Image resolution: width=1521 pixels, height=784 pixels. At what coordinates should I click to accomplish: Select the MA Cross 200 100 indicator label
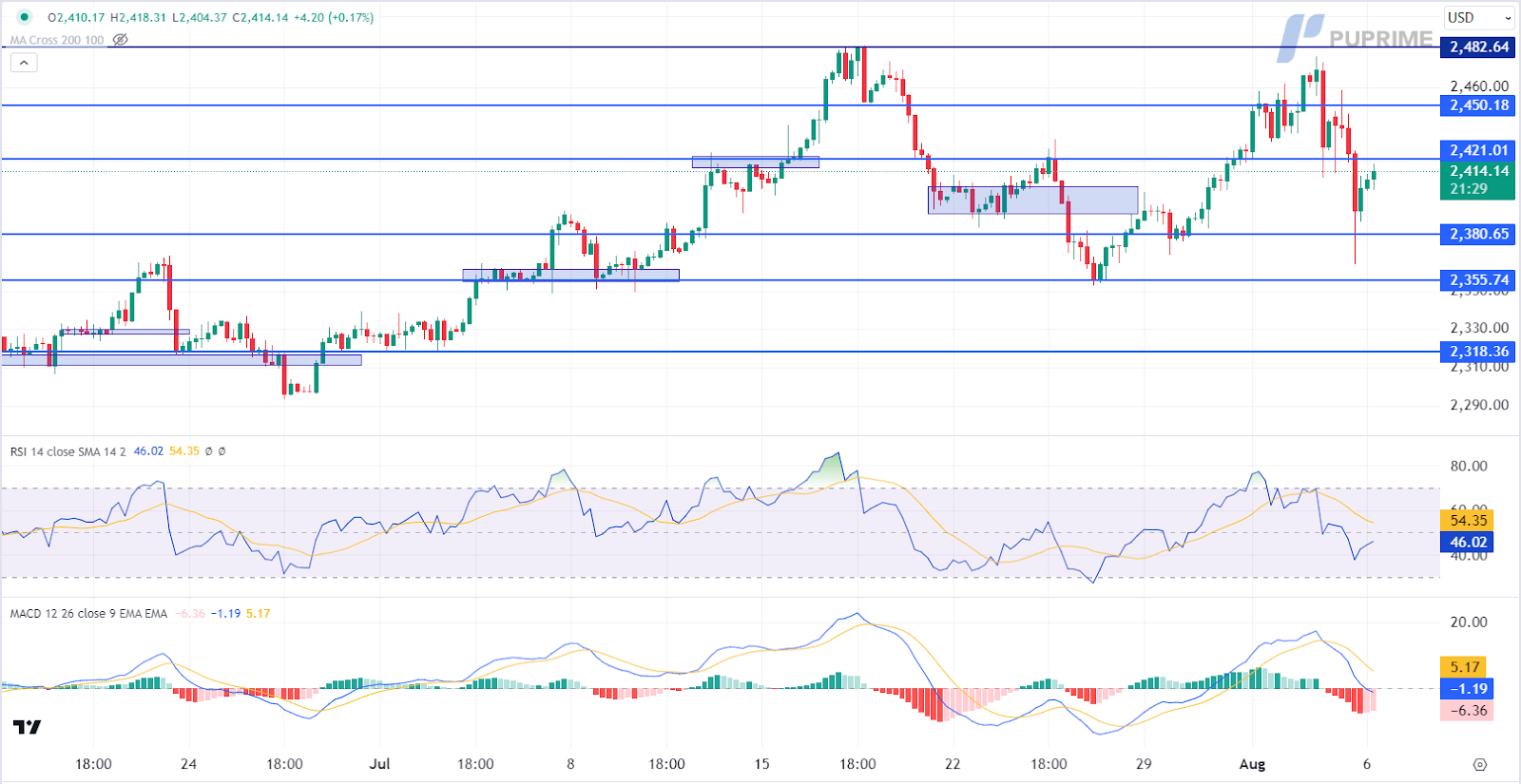(57, 40)
